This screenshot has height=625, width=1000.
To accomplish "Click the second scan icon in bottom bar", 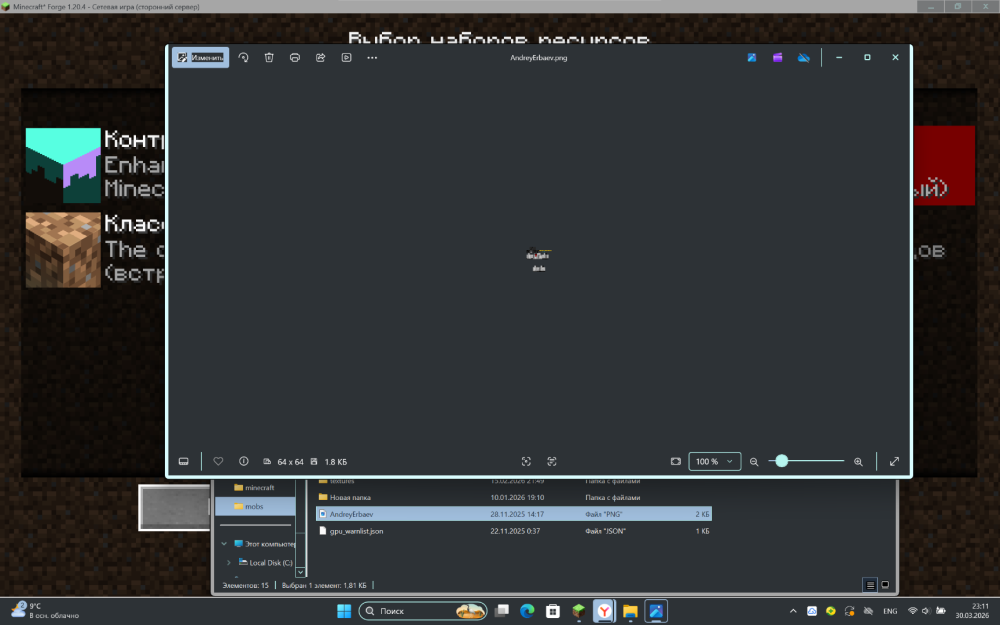I will point(552,462).
